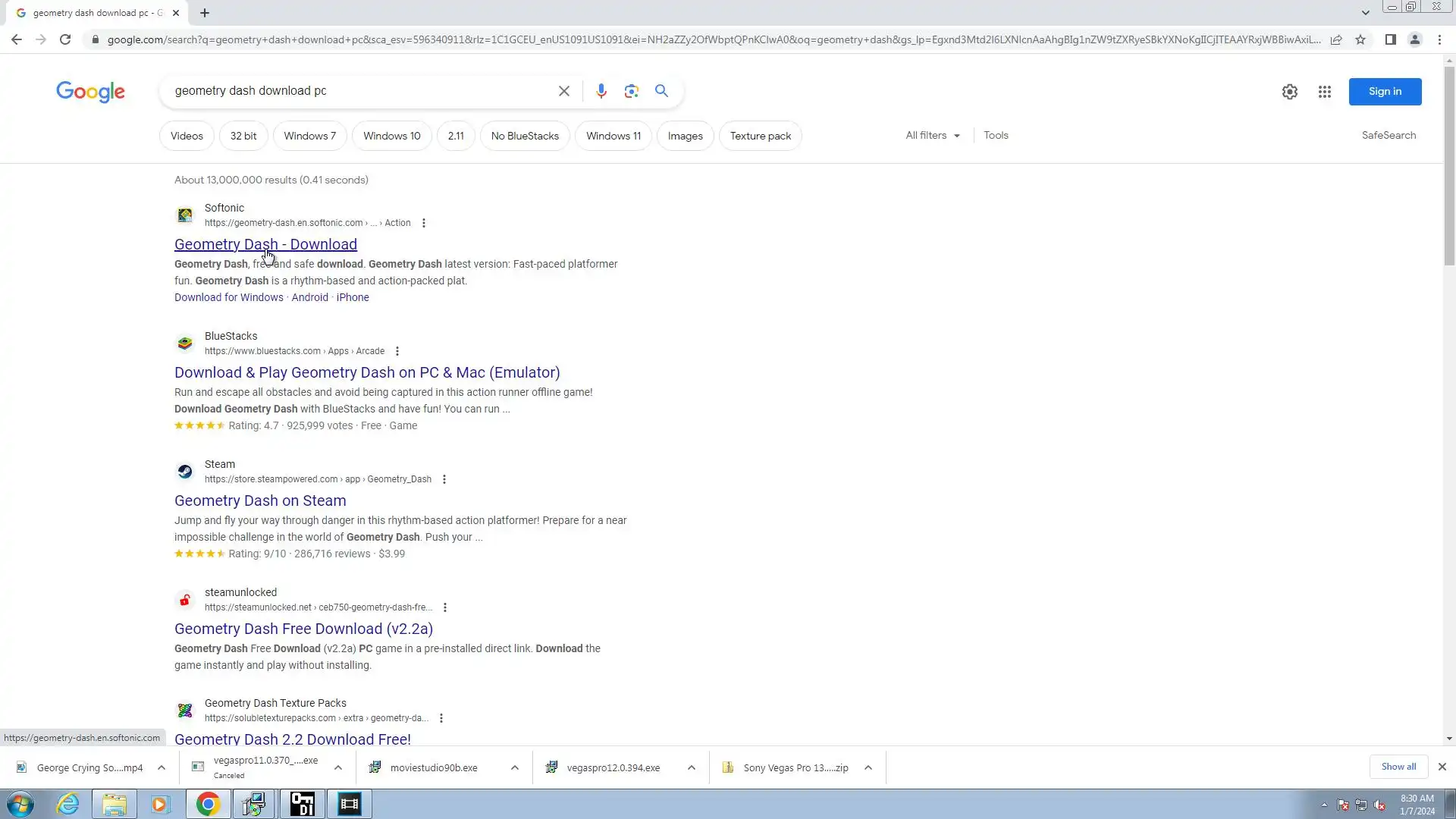Viewport: 1456px width, 819px height.
Task: Open more options for Steam result
Action: (x=444, y=479)
